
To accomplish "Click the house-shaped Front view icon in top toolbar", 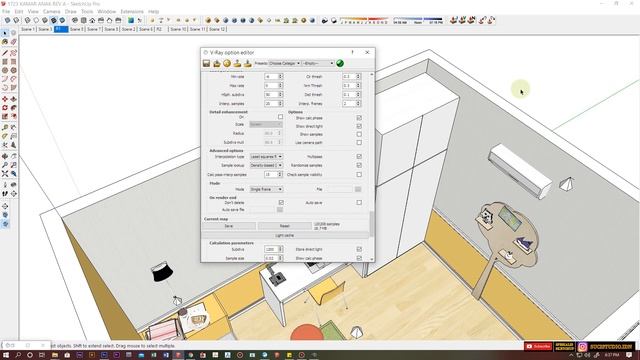I will click(x=92, y=20).
